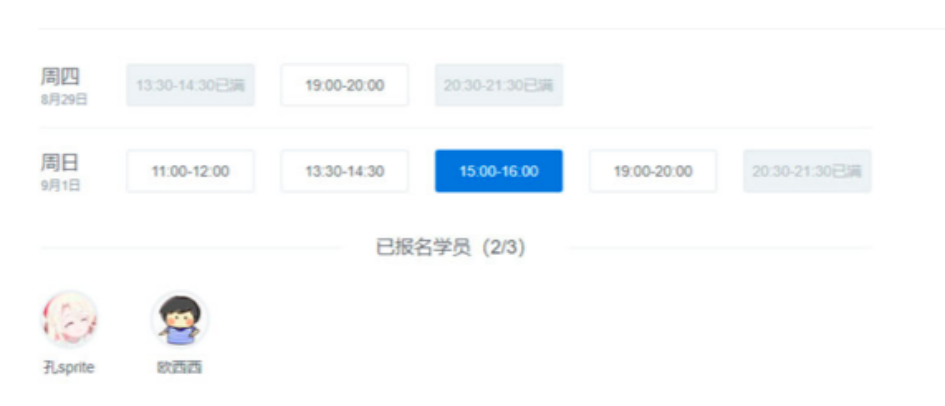Click the highlighted blue 15:00-16:00 slot
This screenshot has height=406, width=945.
[x=498, y=171]
